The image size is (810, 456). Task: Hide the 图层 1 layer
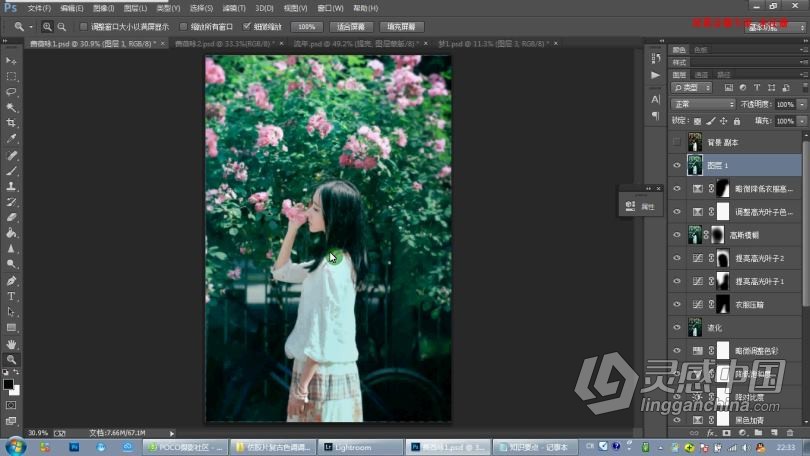(677, 165)
